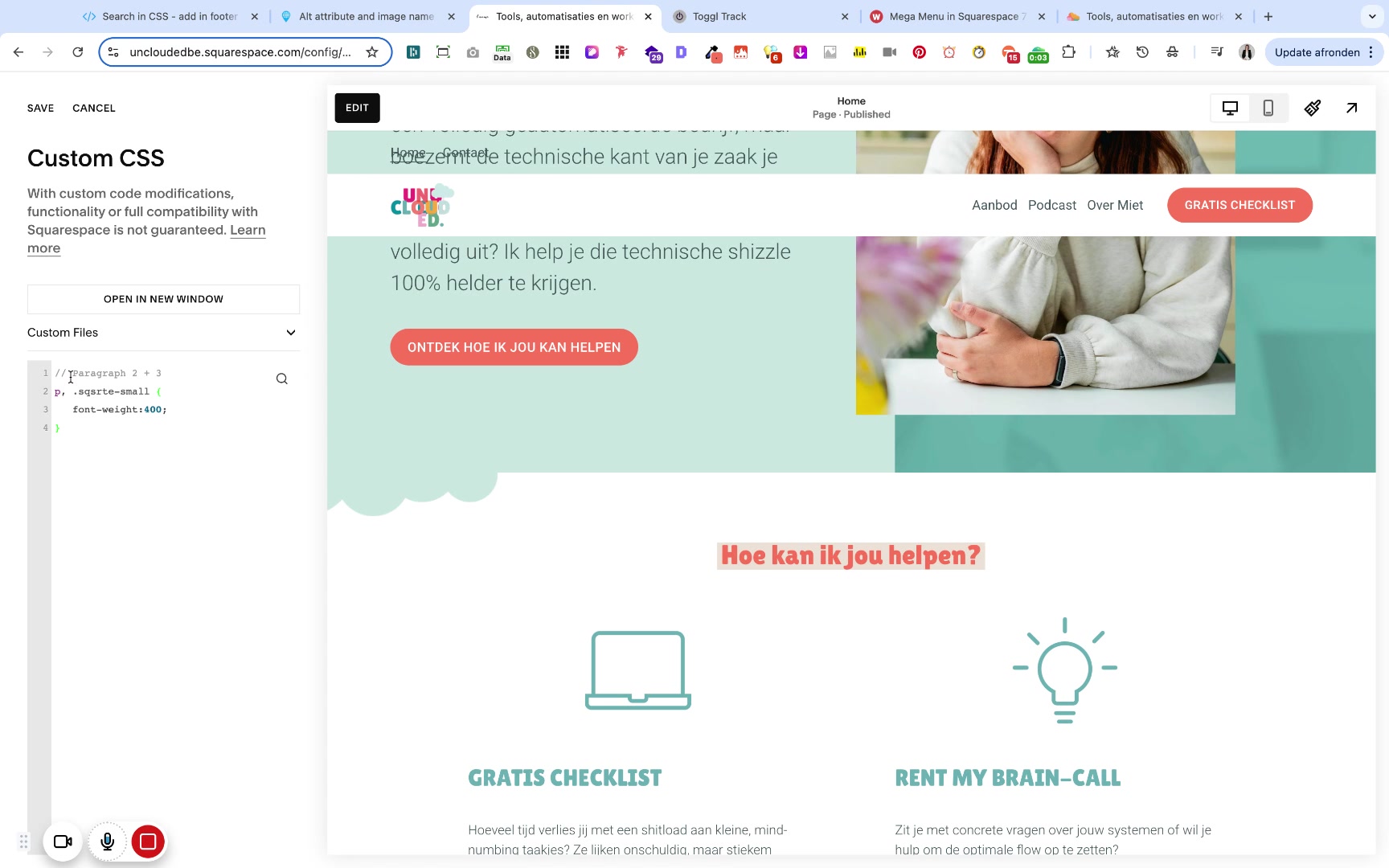This screenshot has width=1389, height=868.
Task: Stop the screen recording red button
Action: tap(148, 841)
